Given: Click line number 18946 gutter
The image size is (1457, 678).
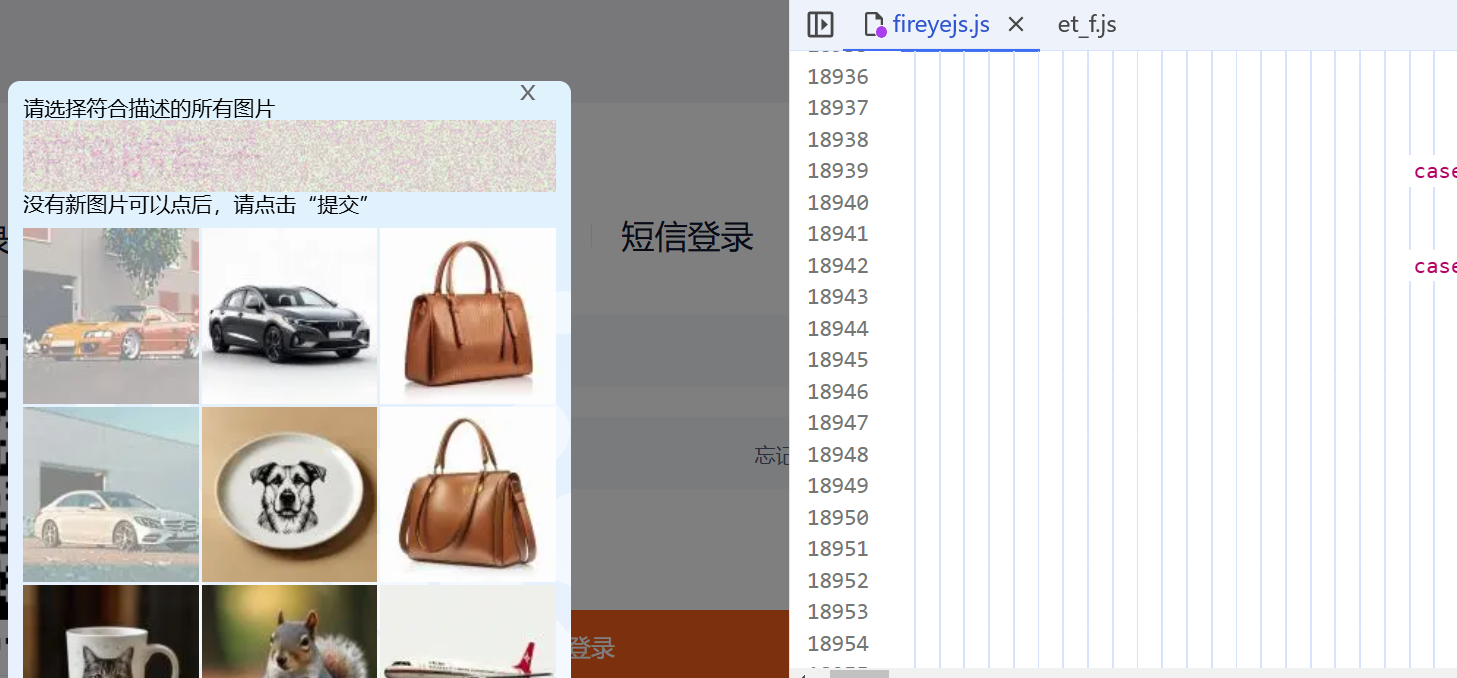Looking at the screenshot, I should pos(838,392).
